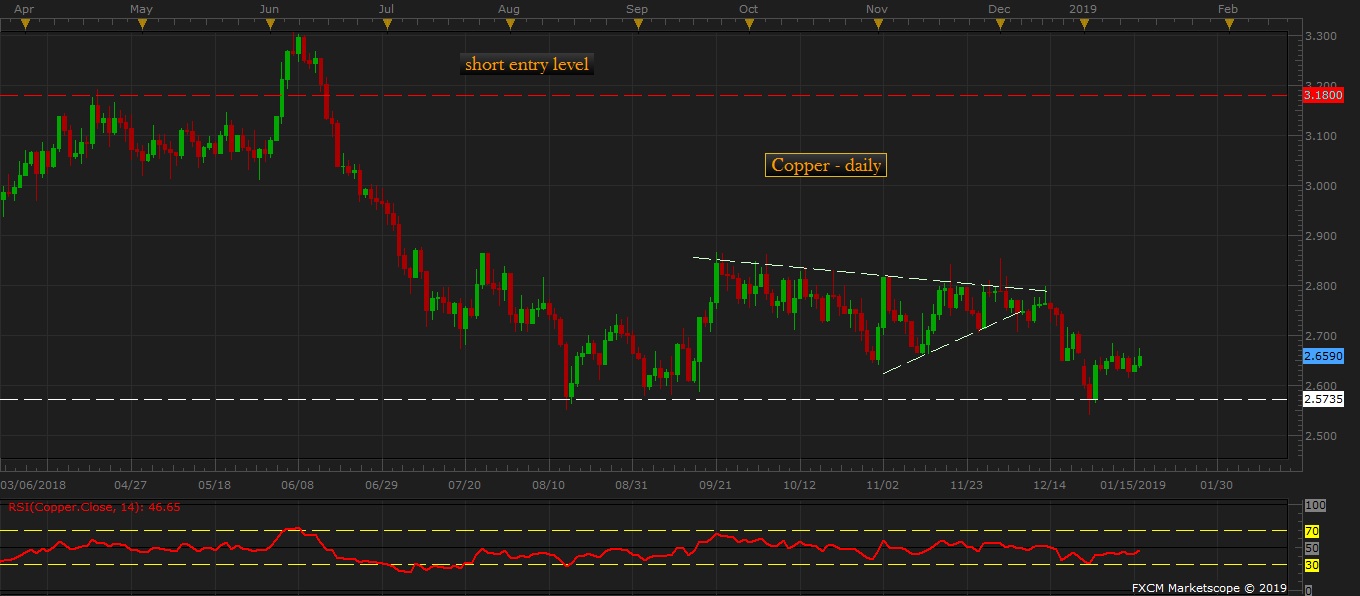Image resolution: width=1360 pixels, height=596 pixels.
Task: Click the 2.500 price axis label
Action: pos(1322,436)
